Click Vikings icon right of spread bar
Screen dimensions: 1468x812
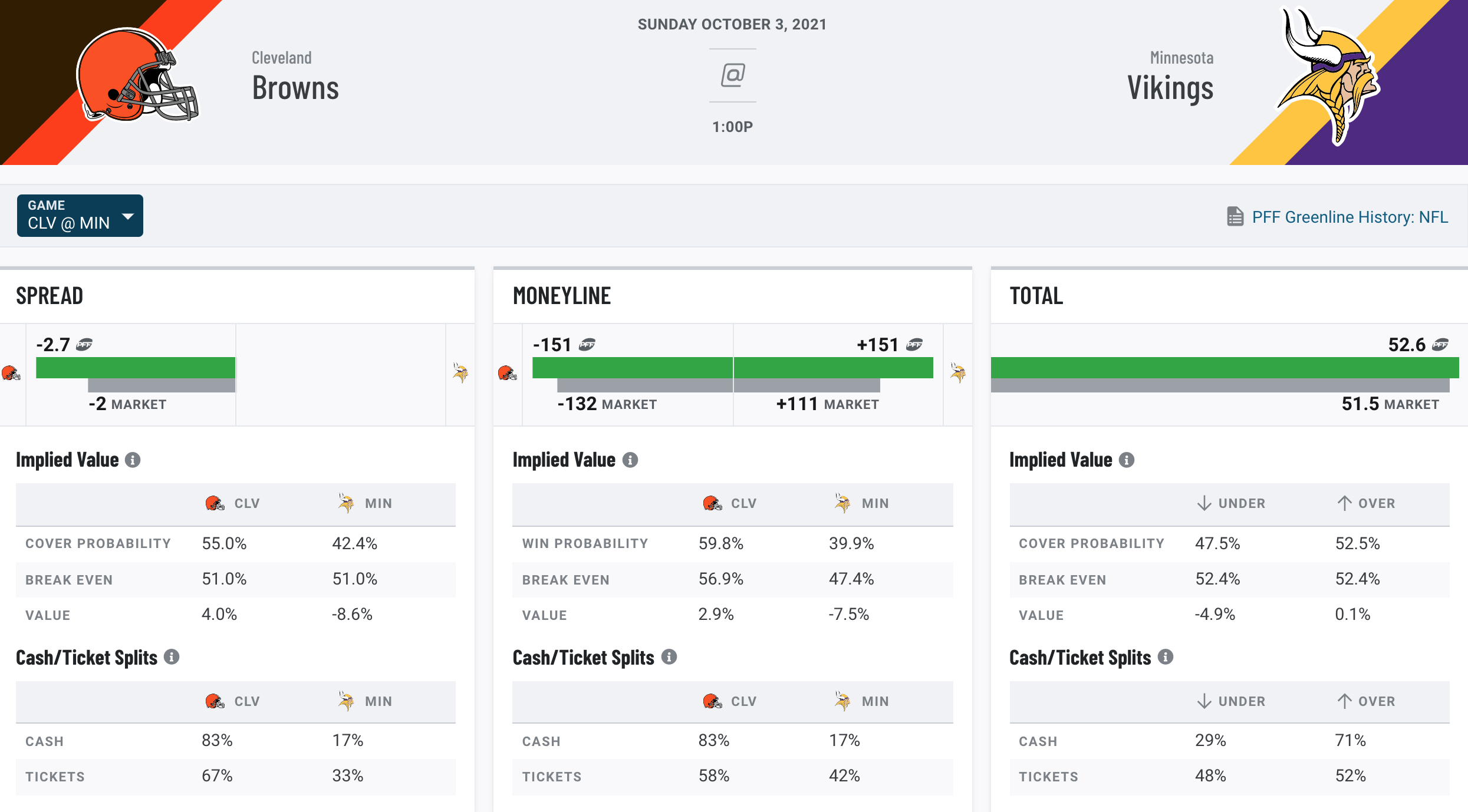tap(460, 372)
